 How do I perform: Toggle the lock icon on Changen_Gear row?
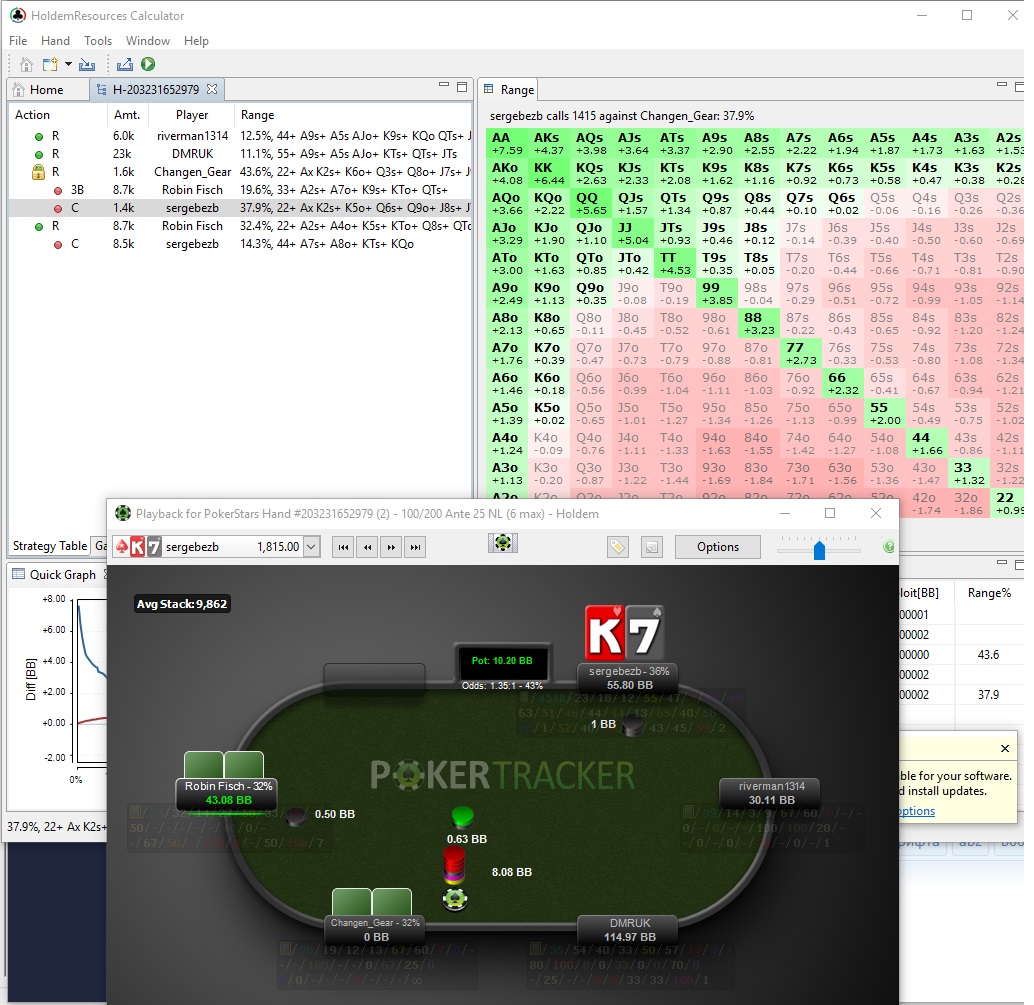38,172
